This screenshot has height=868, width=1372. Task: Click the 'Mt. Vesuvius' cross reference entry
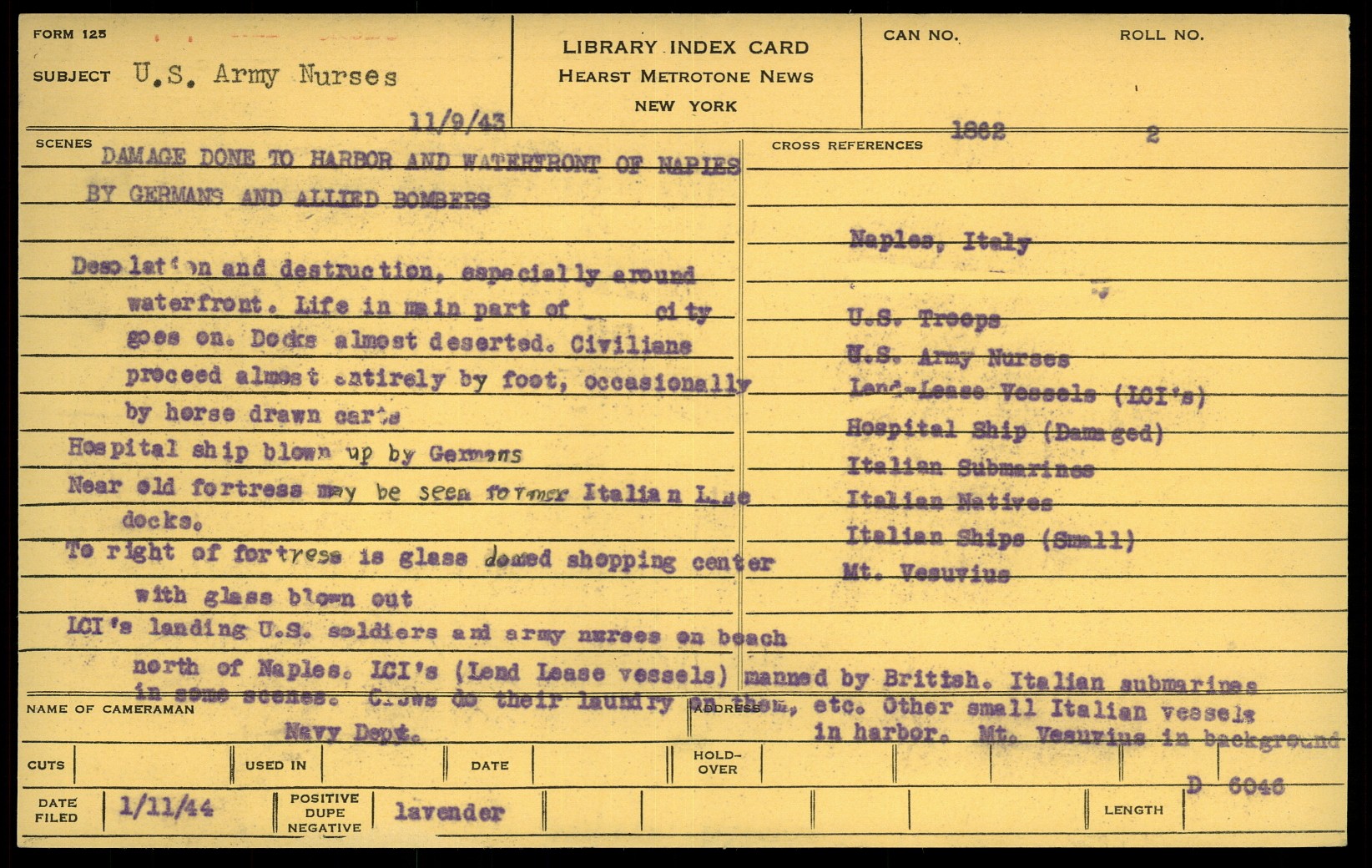[x=926, y=573]
